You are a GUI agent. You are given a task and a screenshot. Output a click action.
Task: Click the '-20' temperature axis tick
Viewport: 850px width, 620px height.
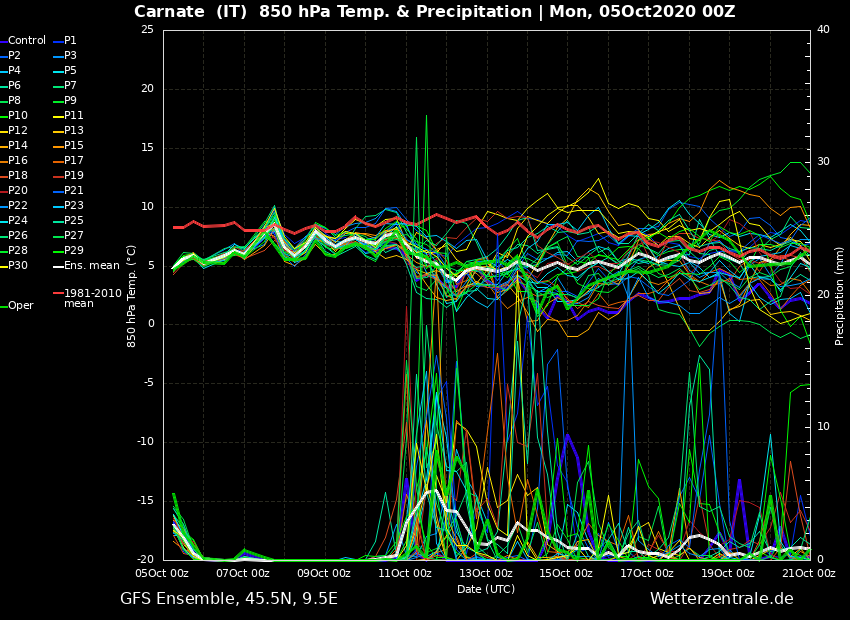click(146, 560)
